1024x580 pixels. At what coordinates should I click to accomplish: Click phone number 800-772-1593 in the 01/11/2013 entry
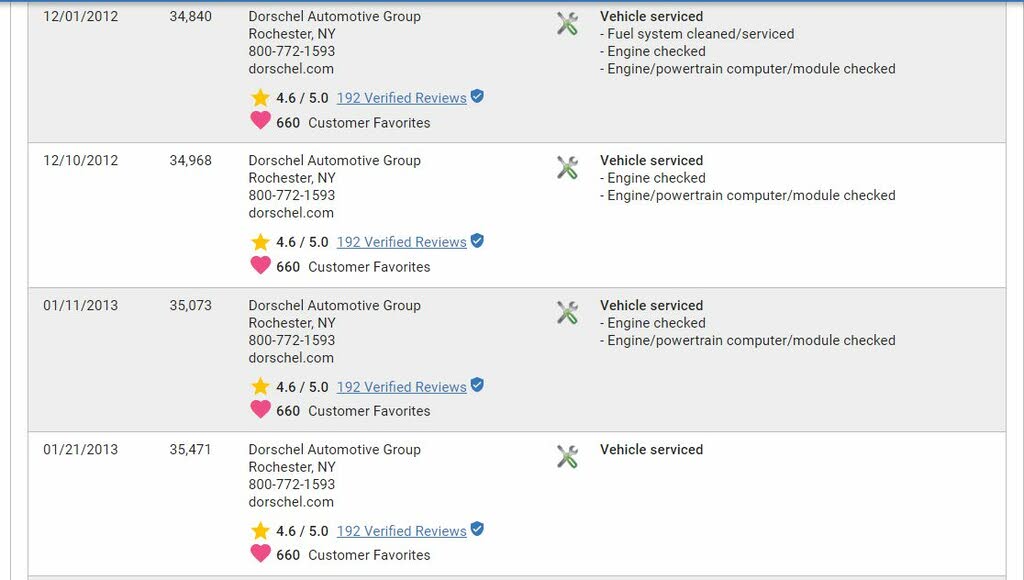(291, 340)
